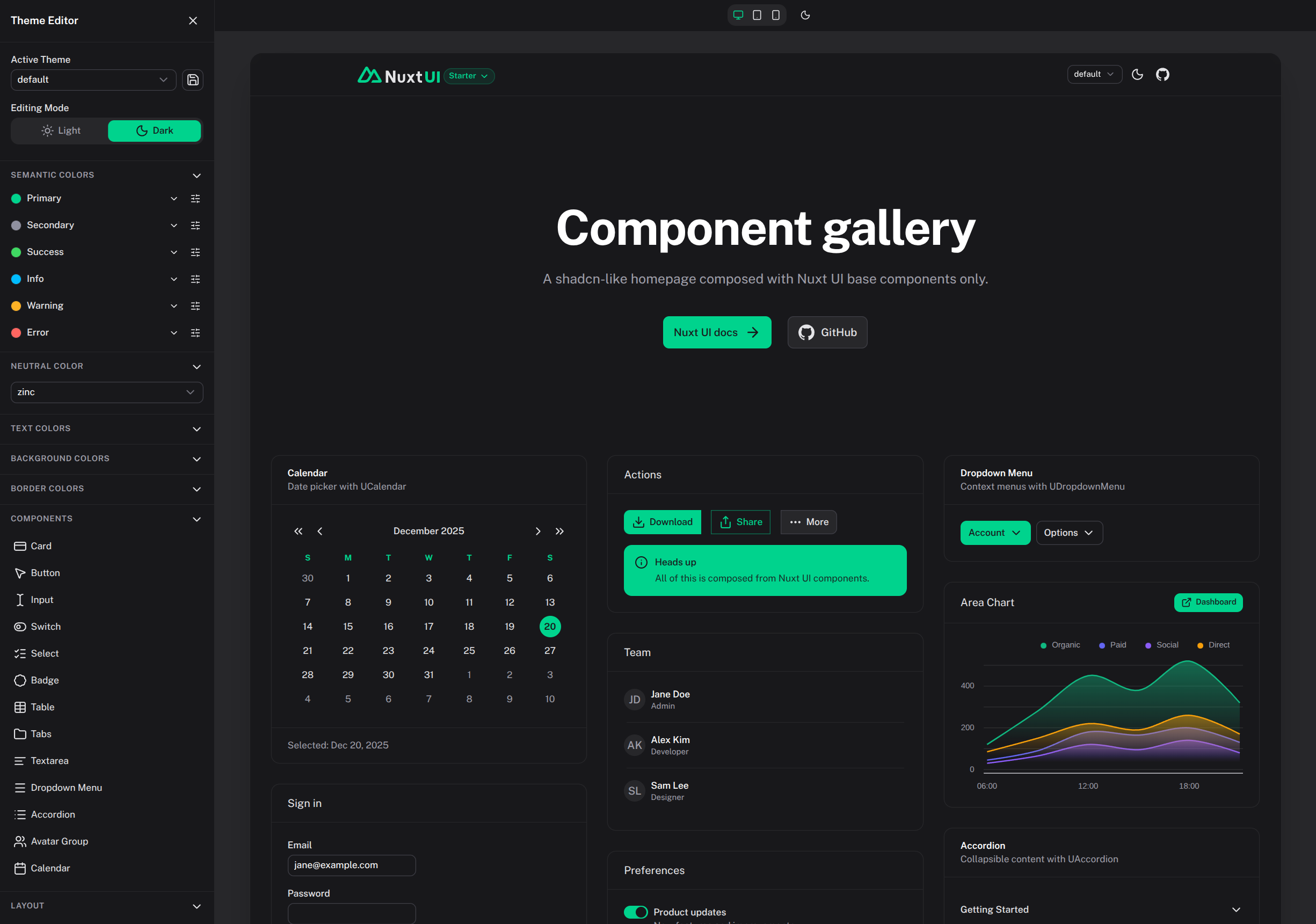This screenshot has width=1316, height=924.
Task: Open the Active Theme dropdown
Action: tap(93, 79)
